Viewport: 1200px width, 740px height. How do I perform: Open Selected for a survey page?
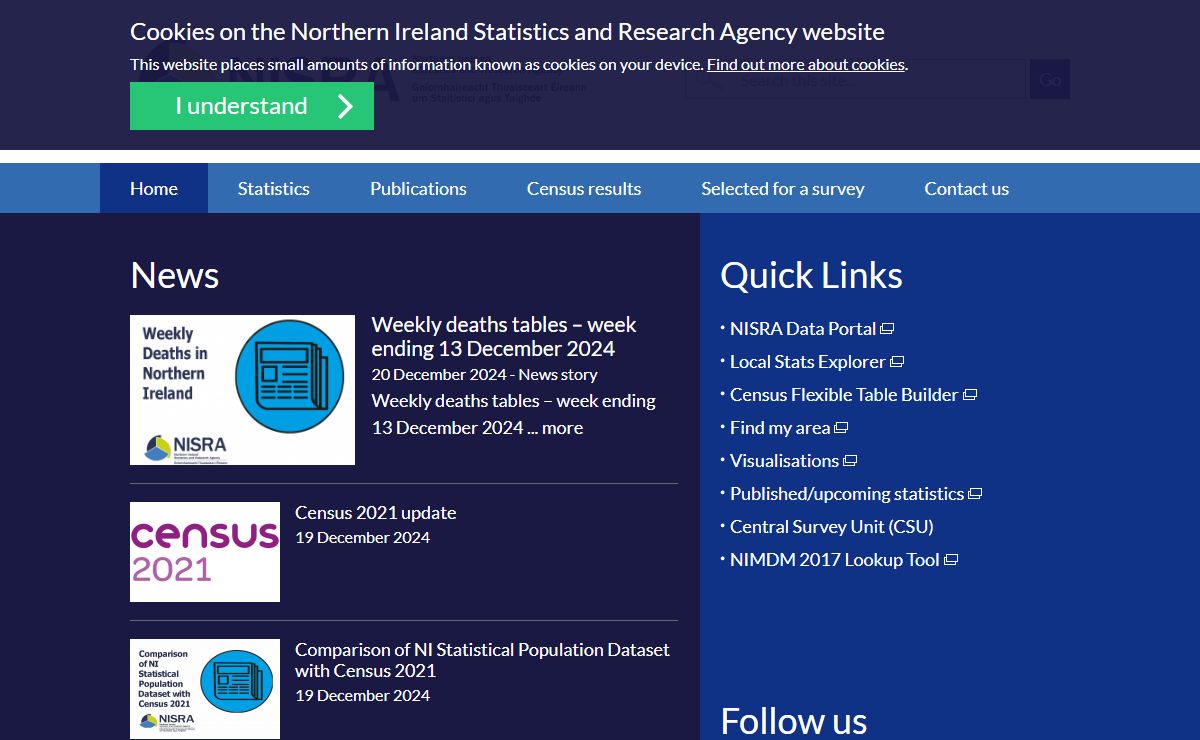click(783, 188)
